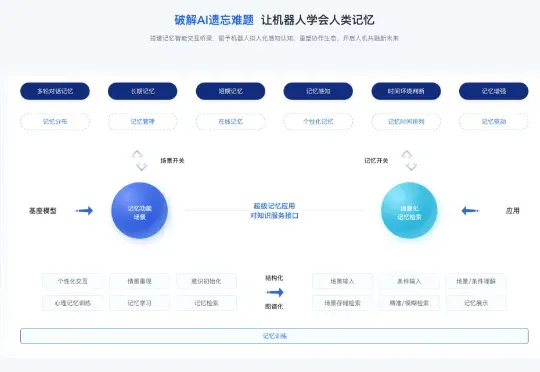This screenshot has width=540, height=372.
Task: Click the 结构化 label
Action: 274,278
